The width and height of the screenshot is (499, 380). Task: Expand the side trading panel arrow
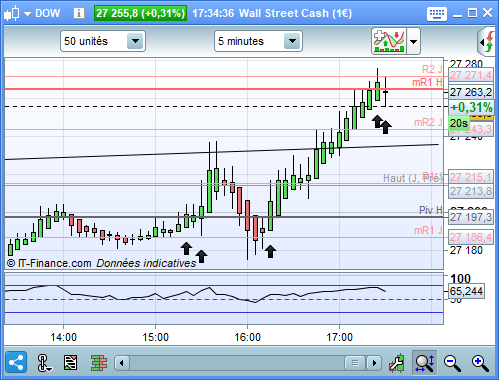(x=486, y=42)
